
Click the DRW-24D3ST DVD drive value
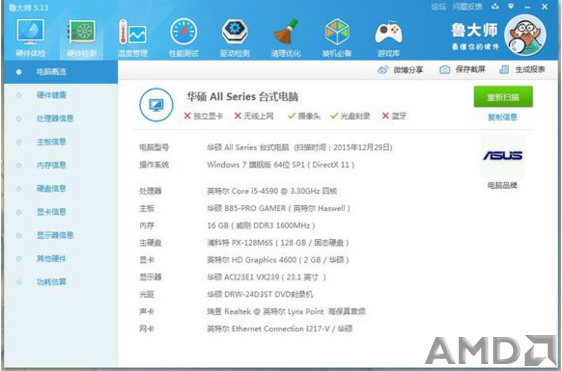tap(260, 294)
